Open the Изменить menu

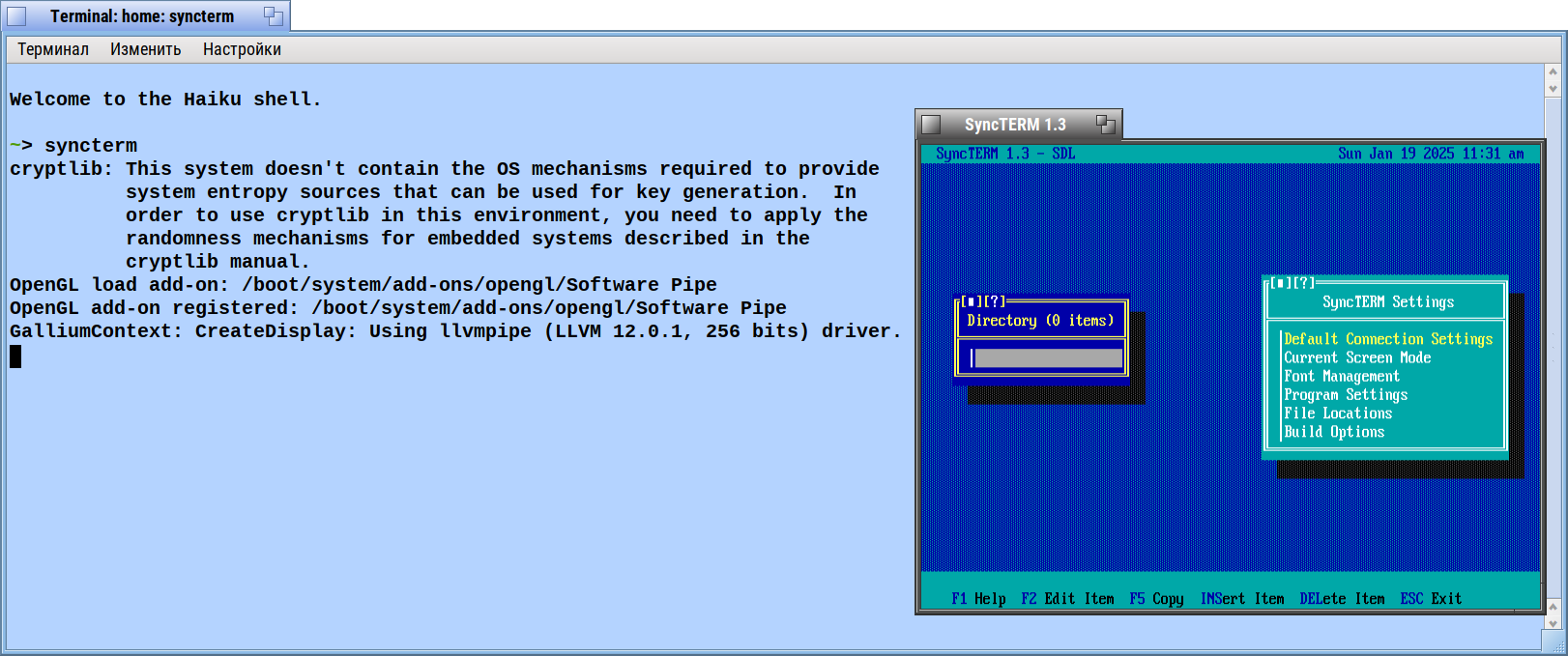tap(145, 49)
